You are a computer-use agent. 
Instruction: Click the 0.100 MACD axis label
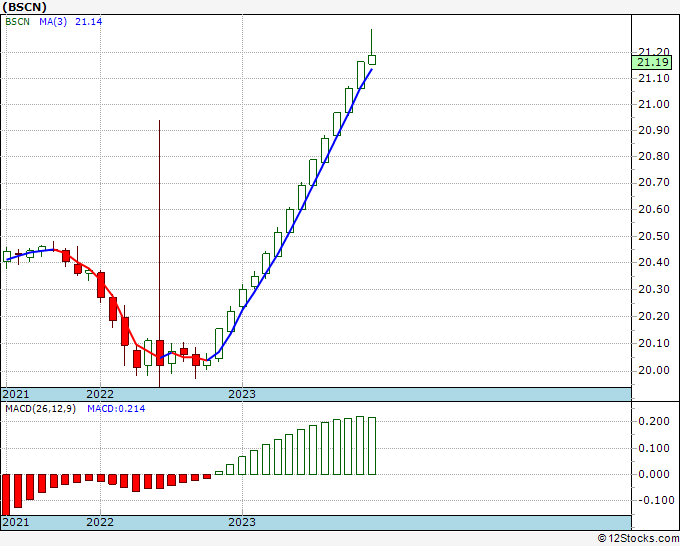[654, 448]
